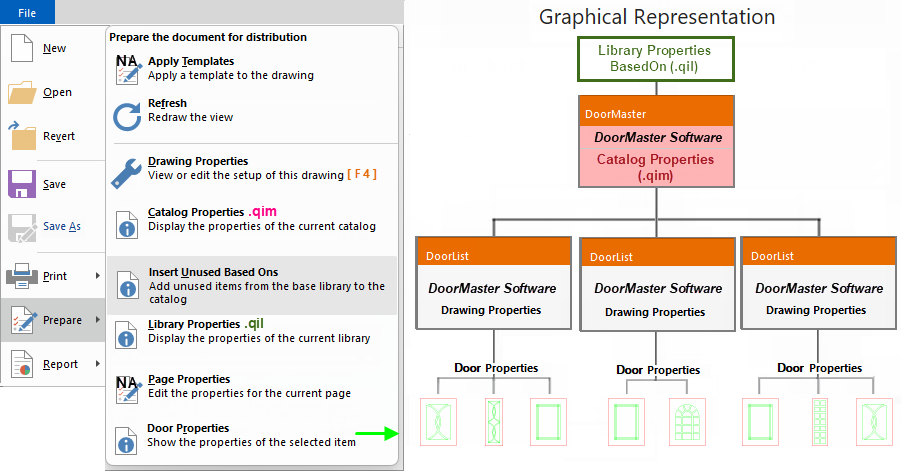Select narrow grid door under right DoorList
The width and height of the screenshot is (912, 471).
tap(820, 422)
